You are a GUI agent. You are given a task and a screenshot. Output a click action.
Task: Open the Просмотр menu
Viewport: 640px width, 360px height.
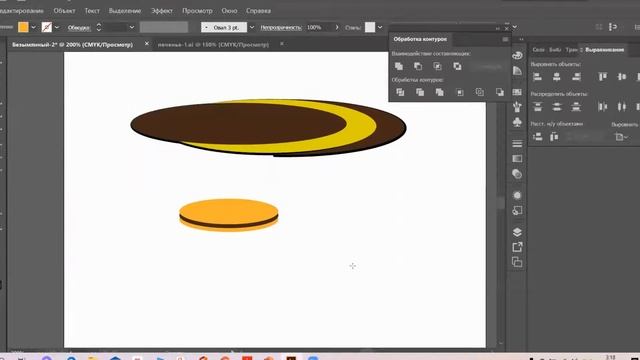pyautogui.click(x=197, y=11)
